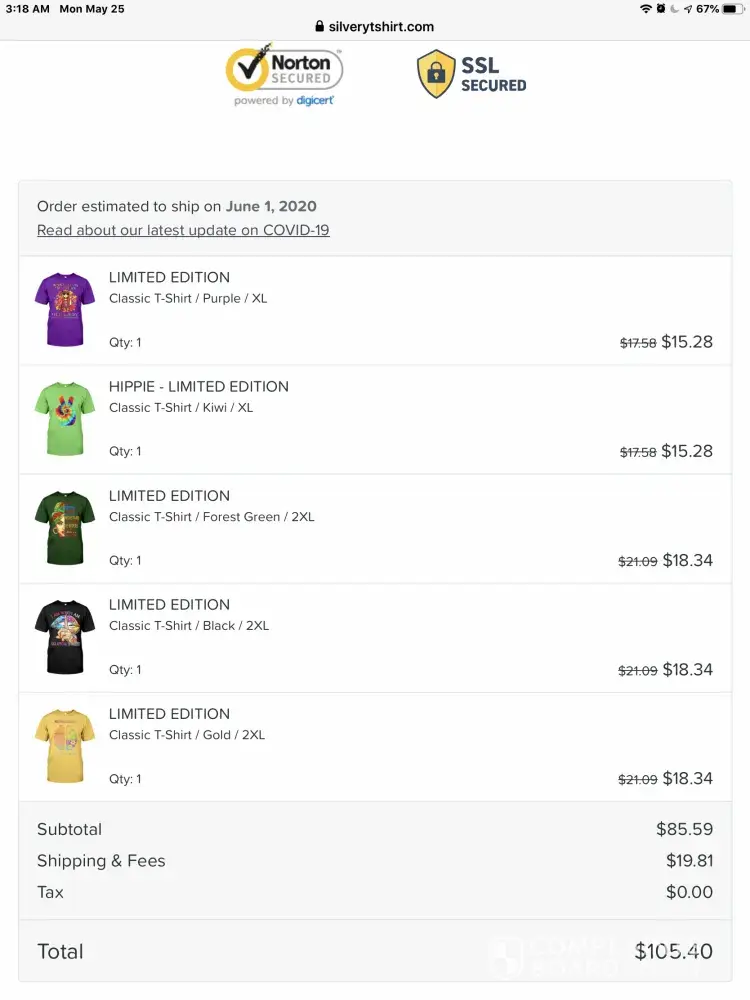This screenshot has width=750, height=1000.
Task: Tap the battery indicator icon
Action: coord(735,9)
